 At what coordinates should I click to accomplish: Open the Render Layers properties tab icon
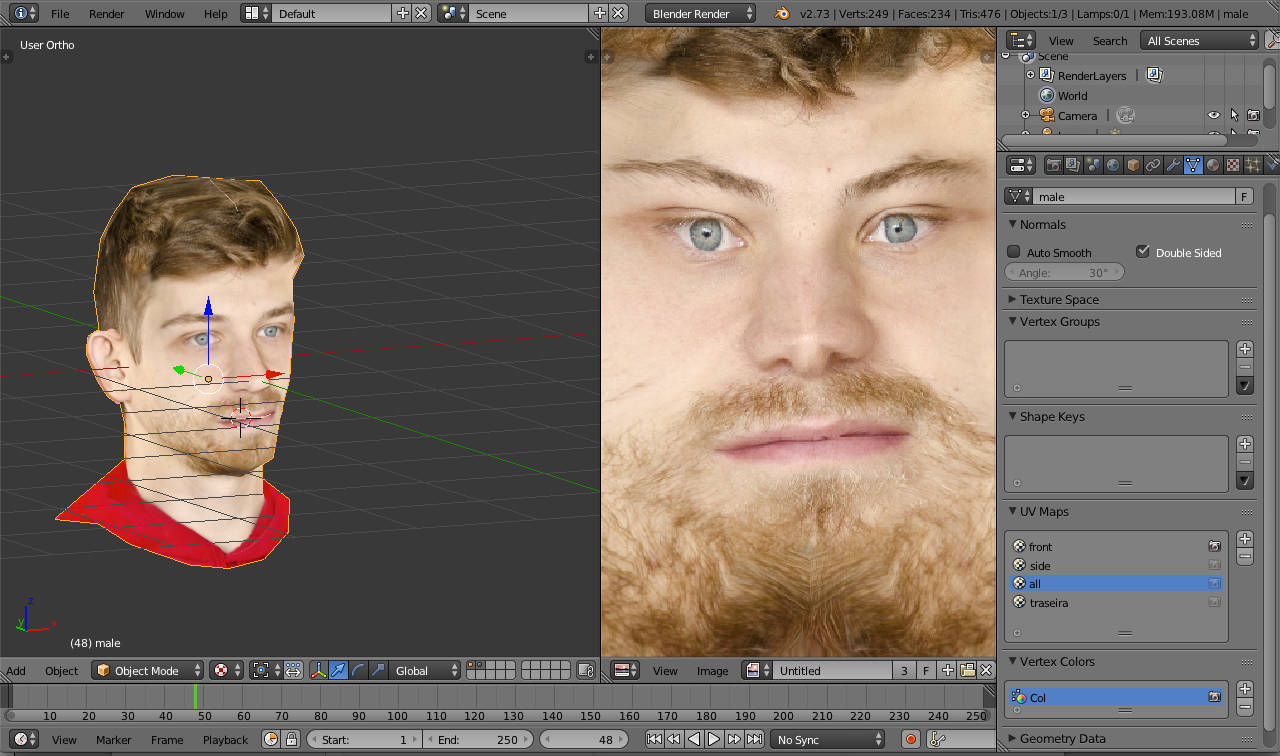point(1073,165)
